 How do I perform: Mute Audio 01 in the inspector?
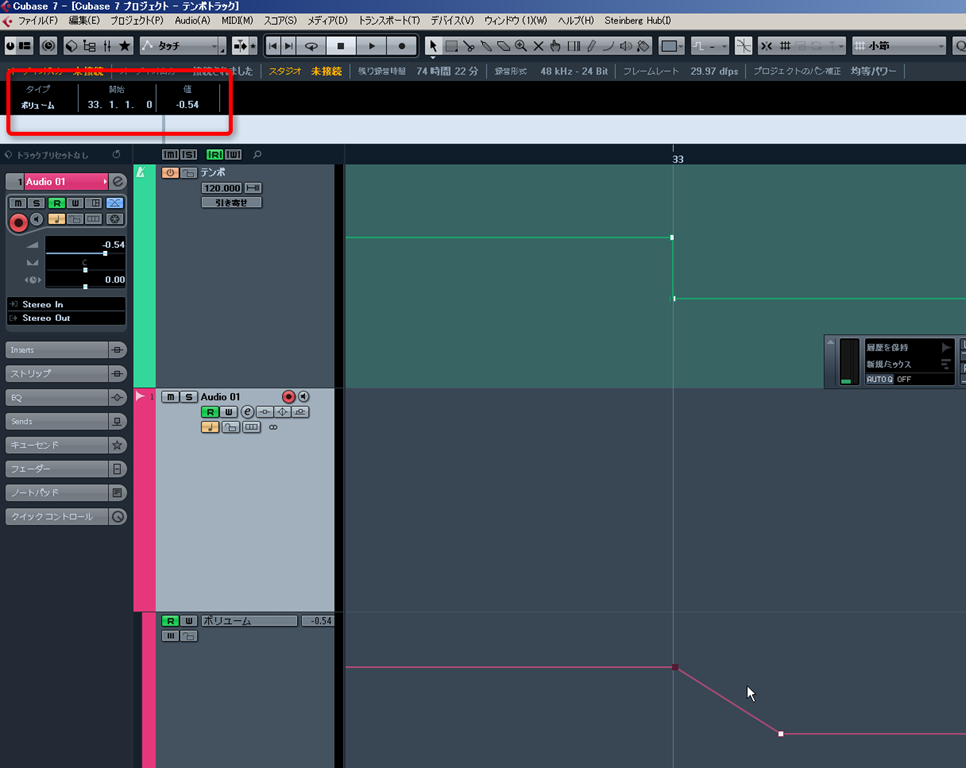point(18,203)
